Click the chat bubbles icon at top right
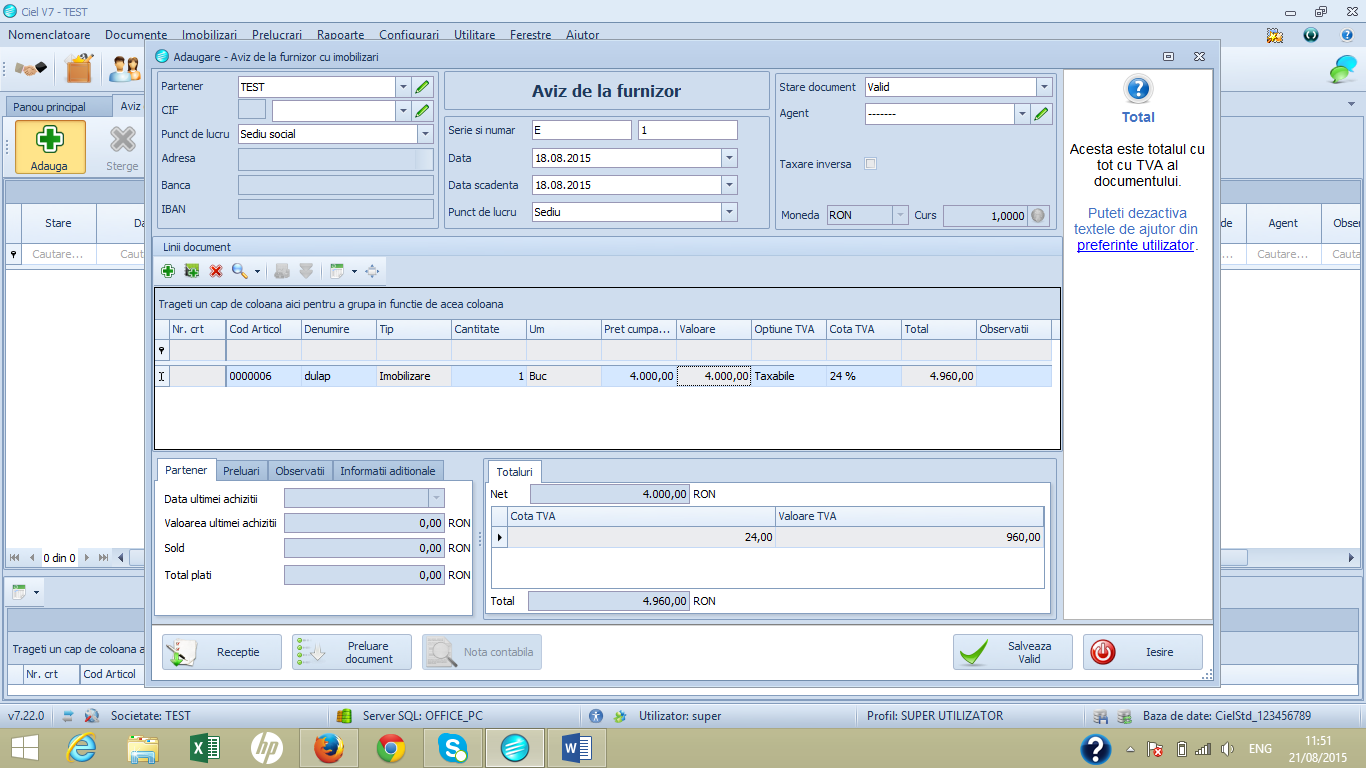Viewport: 1366px width, 768px height. 1342,69
